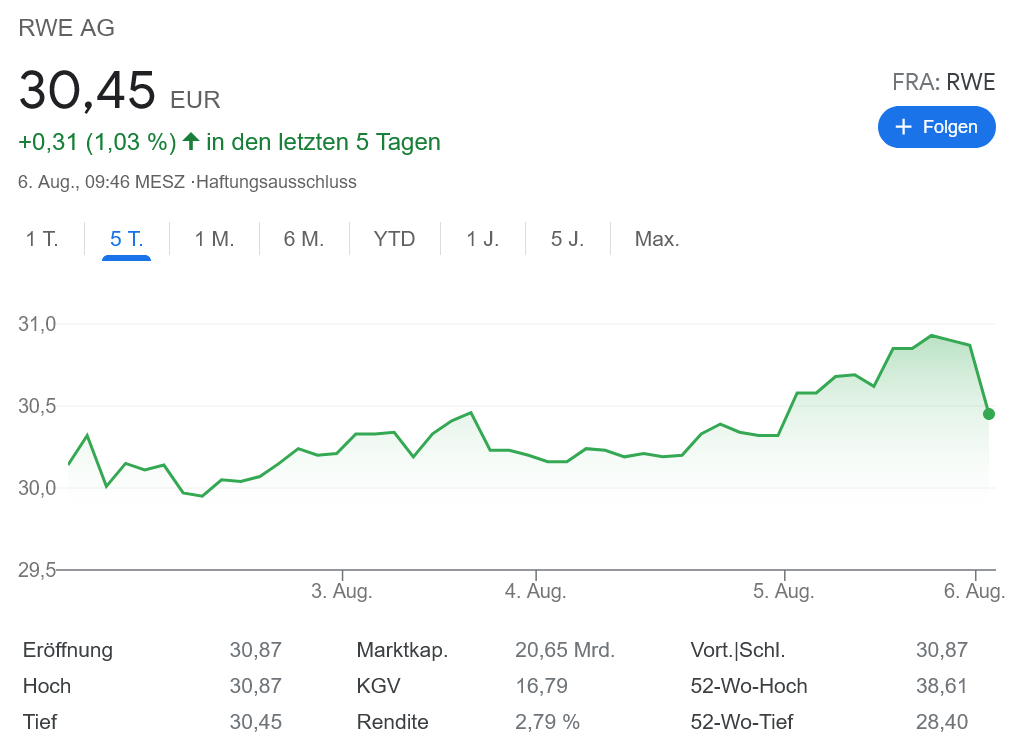The image size is (1020, 750).
Task: Click the plus icon in Folgen button
Action: coord(904,127)
